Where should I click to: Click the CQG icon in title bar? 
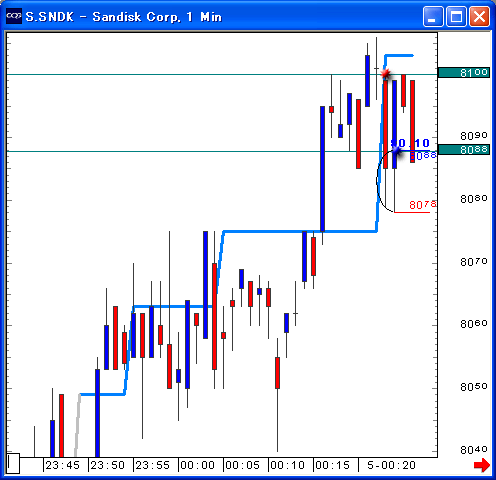tap(14, 16)
